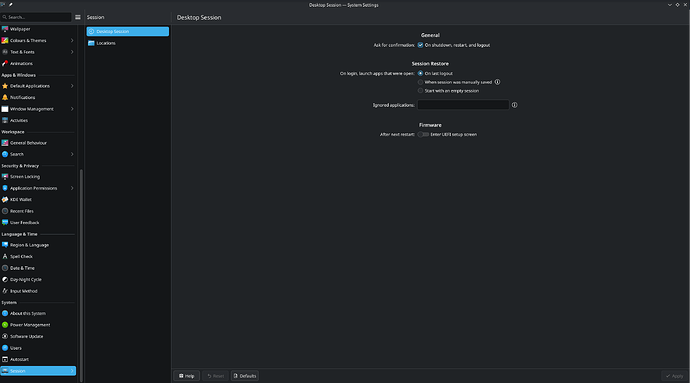Expand Default Applications chevron

click(72, 86)
